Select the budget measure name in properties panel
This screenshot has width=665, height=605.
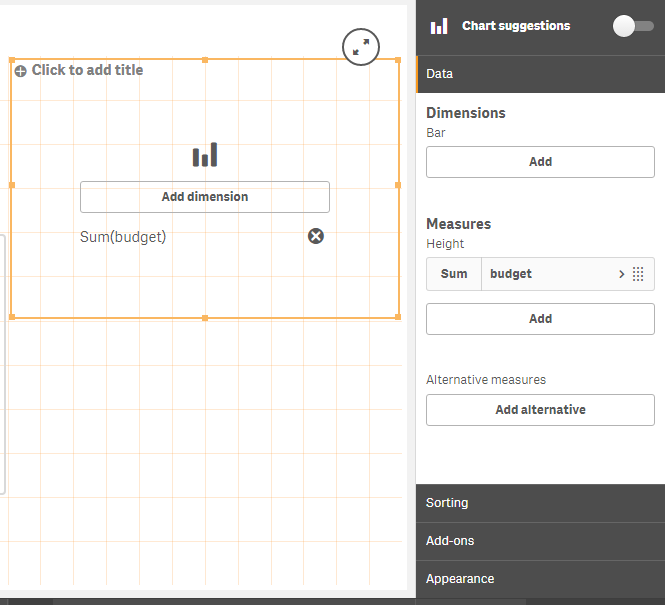511,274
